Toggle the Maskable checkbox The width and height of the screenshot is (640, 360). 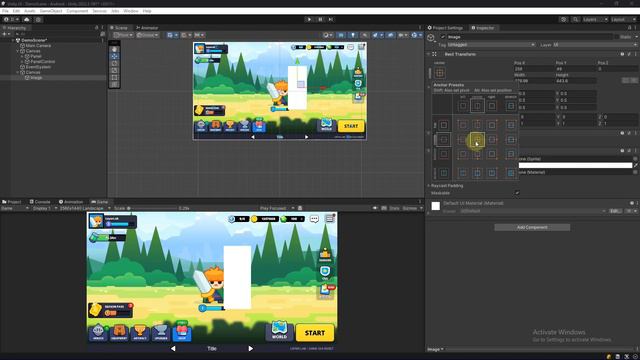(517, 193)
